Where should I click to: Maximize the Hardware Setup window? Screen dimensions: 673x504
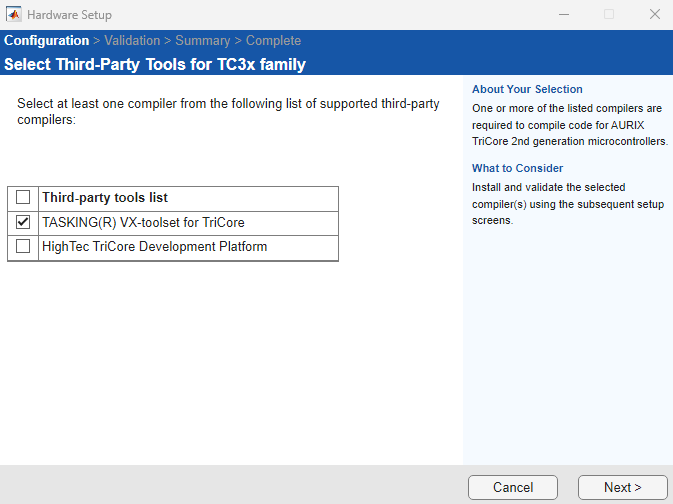[x=609, y=15]
